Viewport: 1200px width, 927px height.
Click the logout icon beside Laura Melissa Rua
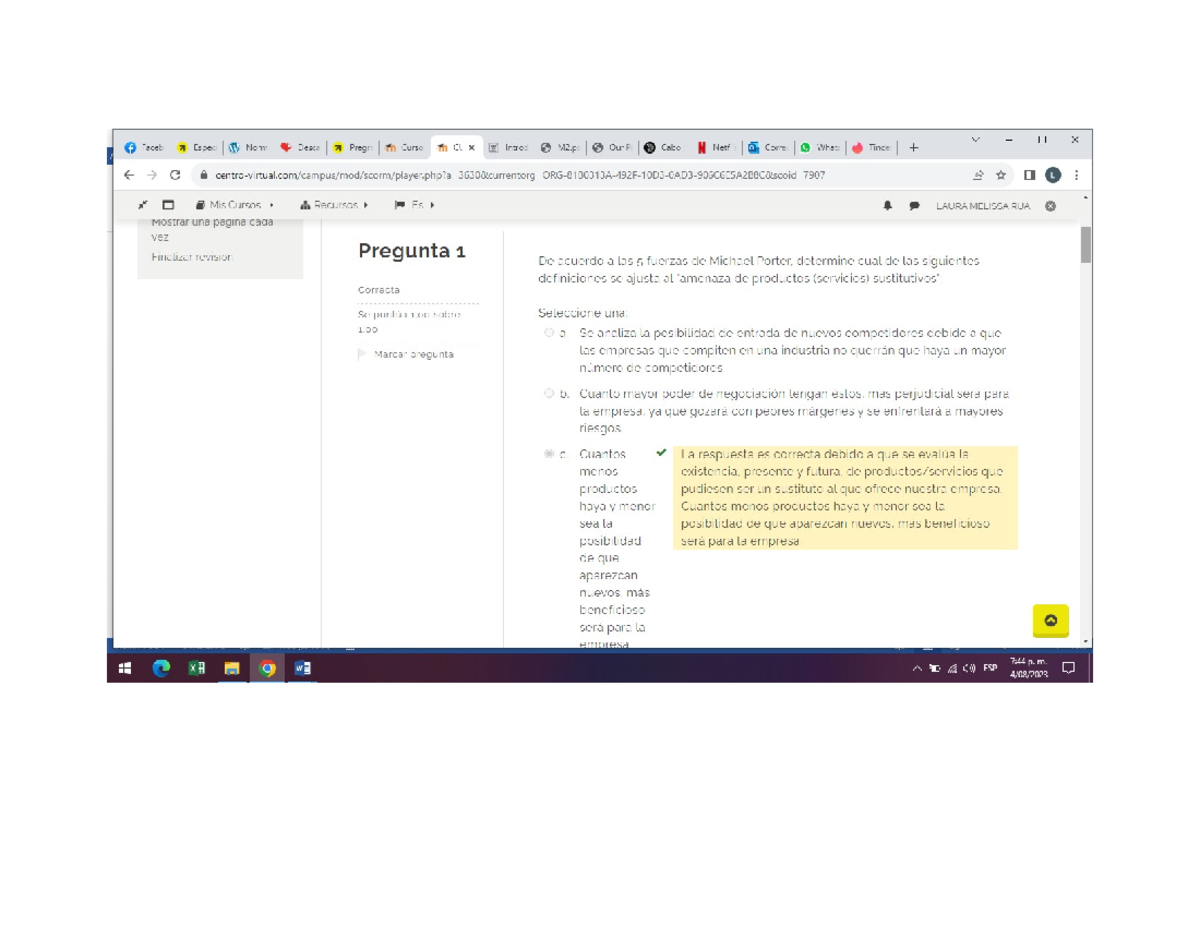[x=1049, y=205]
